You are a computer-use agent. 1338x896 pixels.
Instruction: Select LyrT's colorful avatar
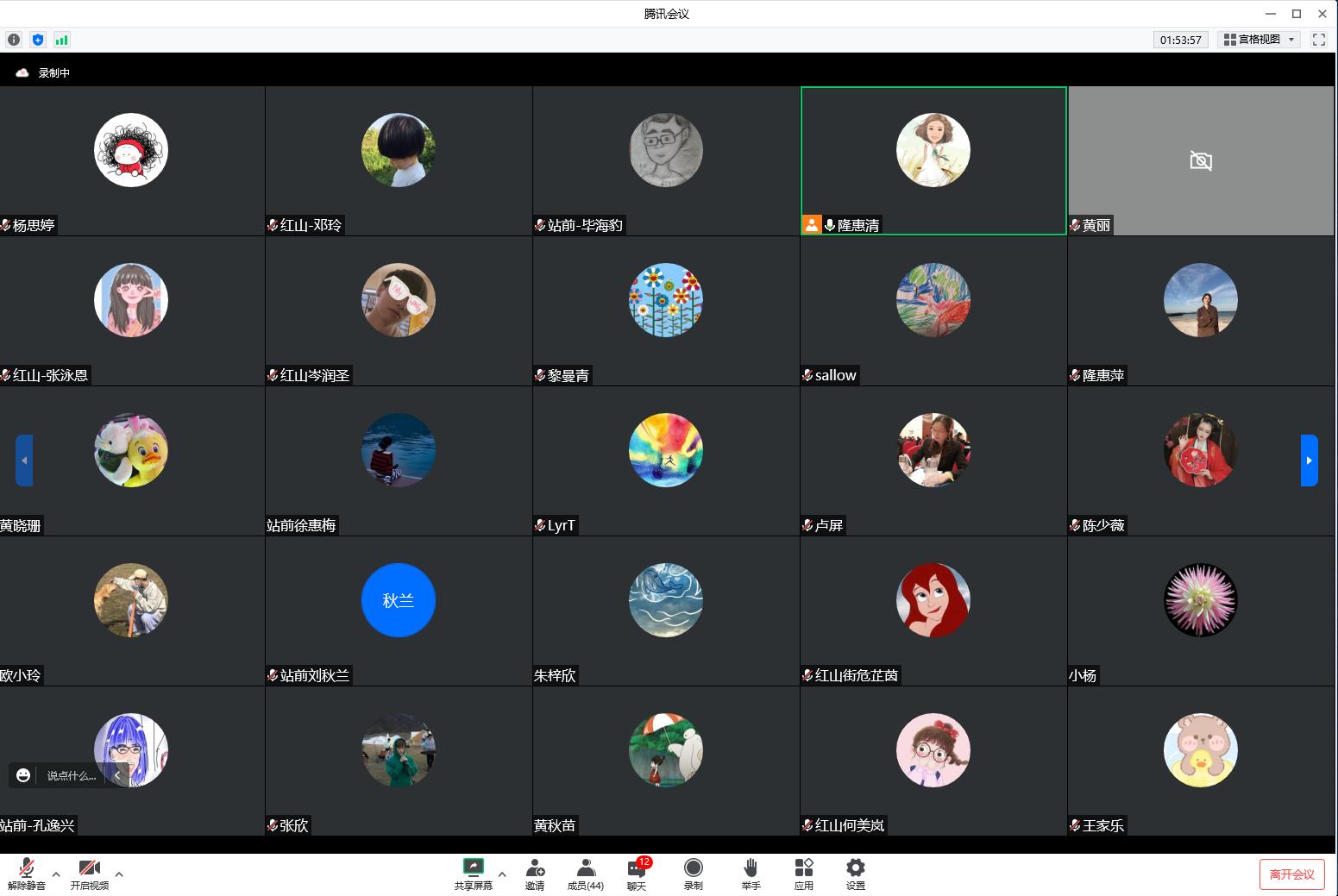pyautogui.click(x=666, y=450)
